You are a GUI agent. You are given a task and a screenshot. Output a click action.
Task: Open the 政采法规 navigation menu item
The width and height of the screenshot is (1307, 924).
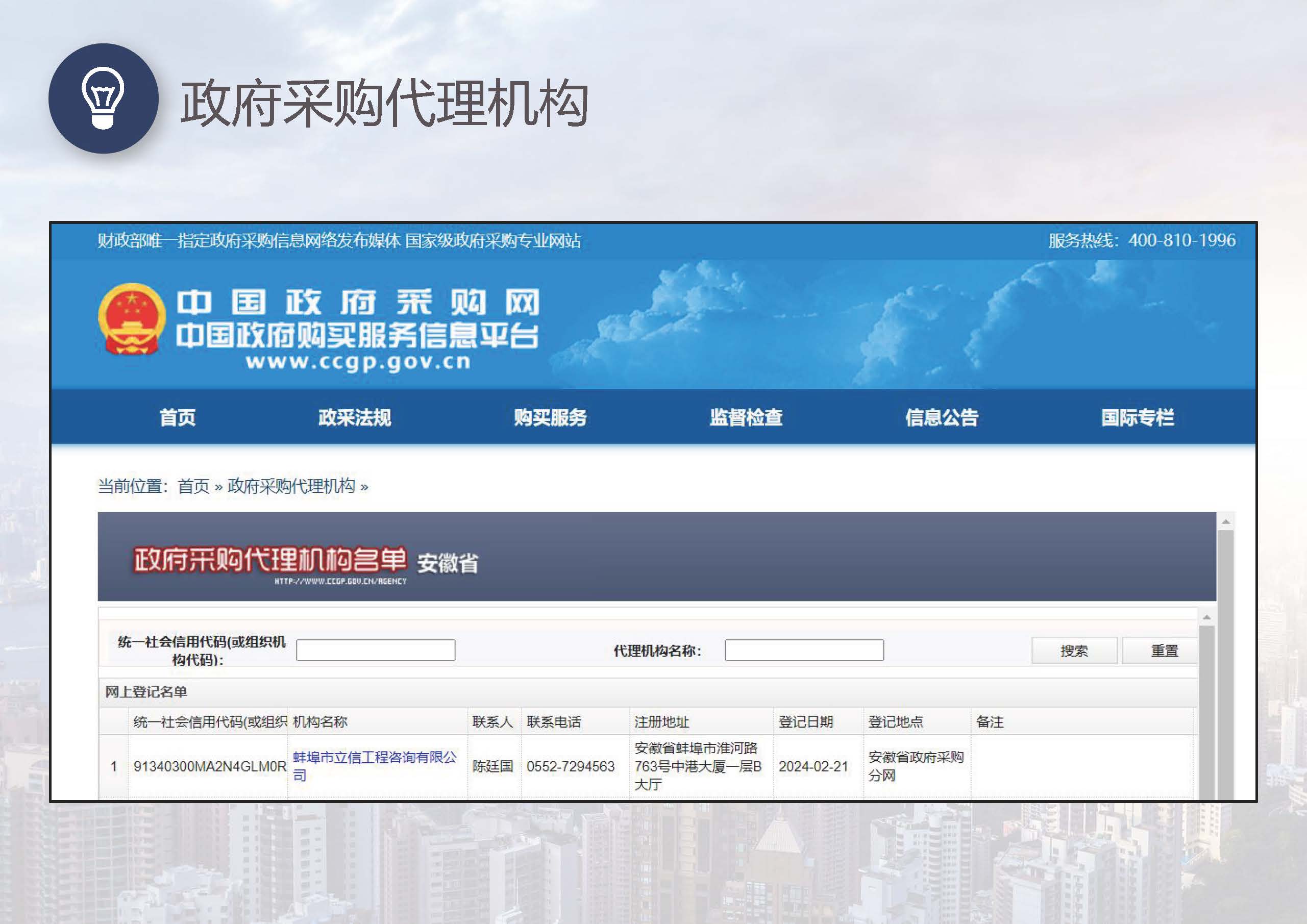pyautogui.click(x=354, y=418)
